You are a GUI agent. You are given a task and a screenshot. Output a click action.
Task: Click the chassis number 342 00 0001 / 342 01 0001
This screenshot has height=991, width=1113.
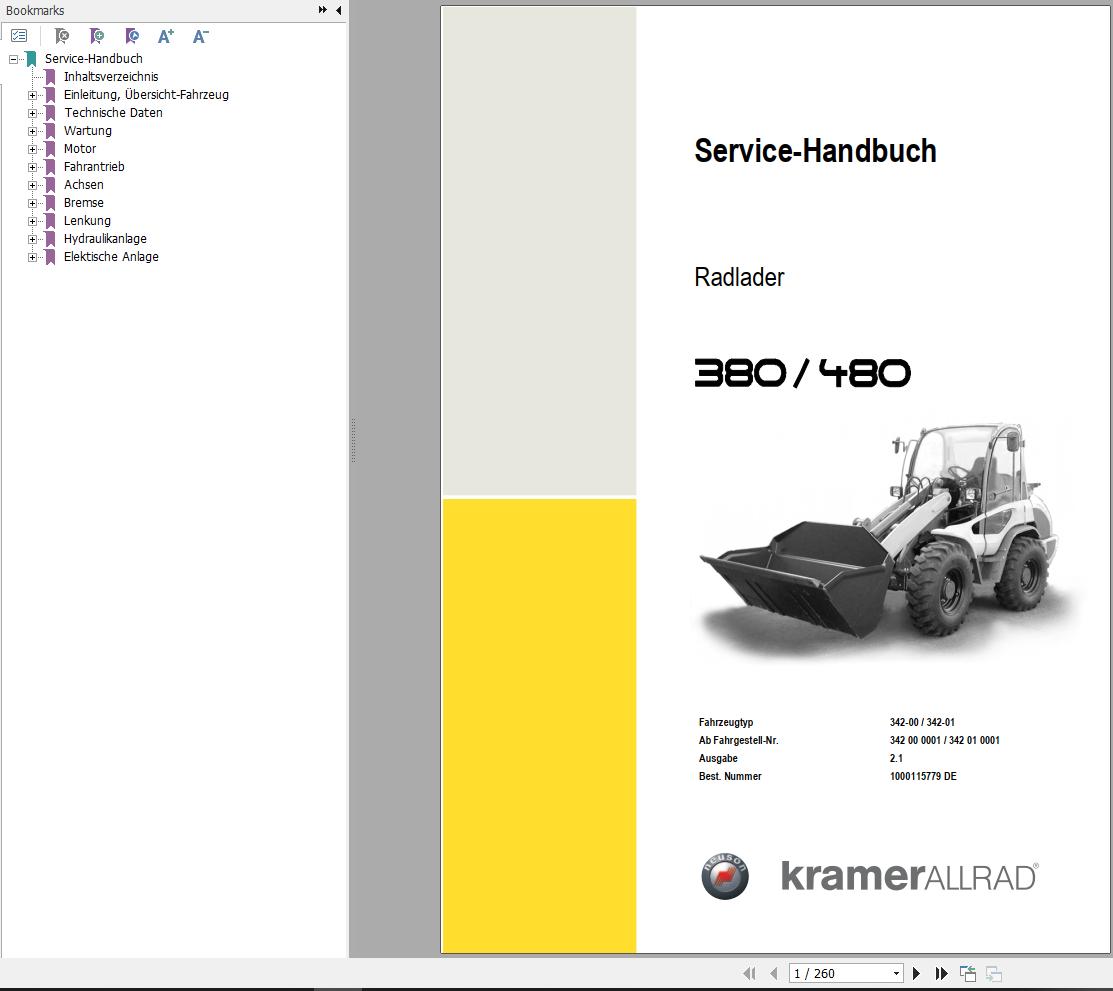(x=944, y=740)
